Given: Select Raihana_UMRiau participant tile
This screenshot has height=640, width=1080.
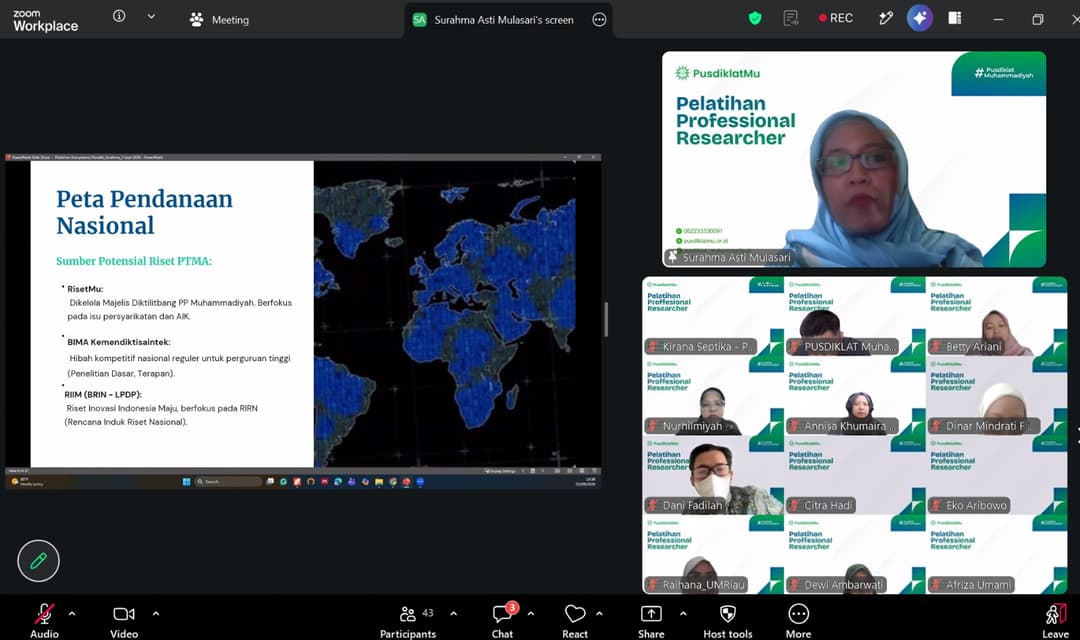Looking at the screenshot, I should pyautogui.click(x=713, y=555).
